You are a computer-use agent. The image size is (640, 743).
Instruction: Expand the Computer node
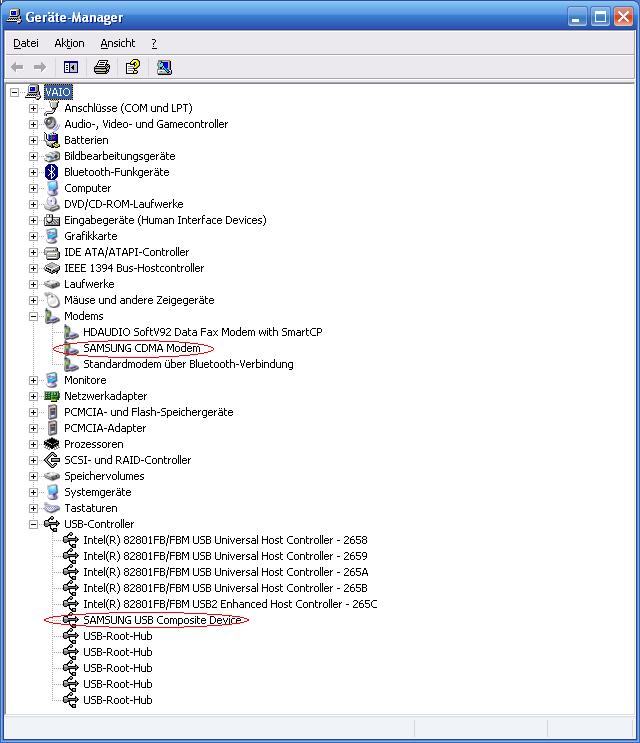(33, 188)
